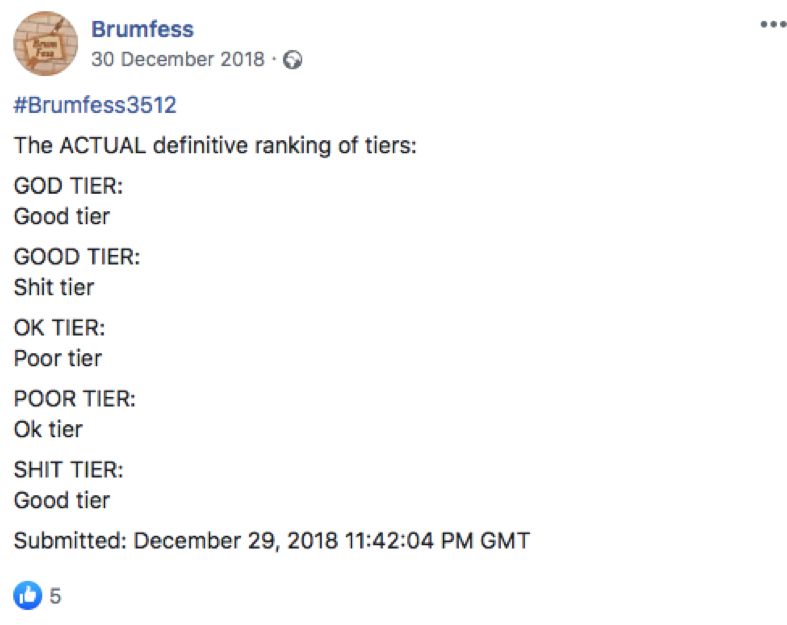The image size is (787, 625).
Task: Click the 'SHIT TIER:' heading text
Action: tap(68, 470)
